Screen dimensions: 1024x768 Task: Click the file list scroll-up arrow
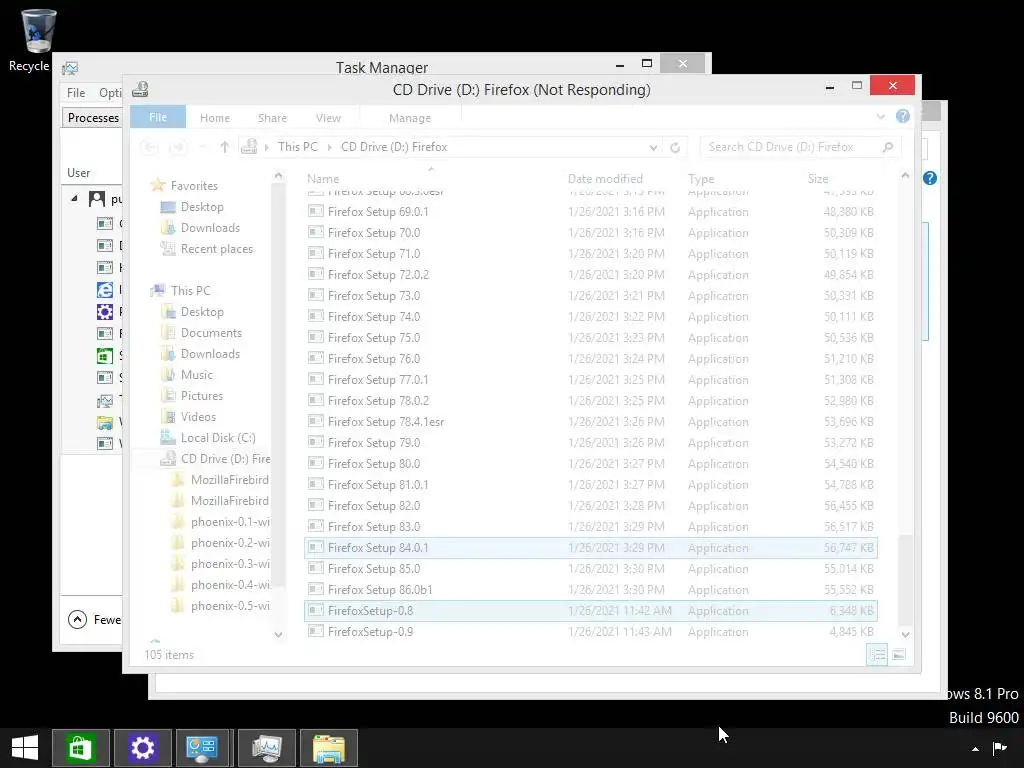(905, 176)
